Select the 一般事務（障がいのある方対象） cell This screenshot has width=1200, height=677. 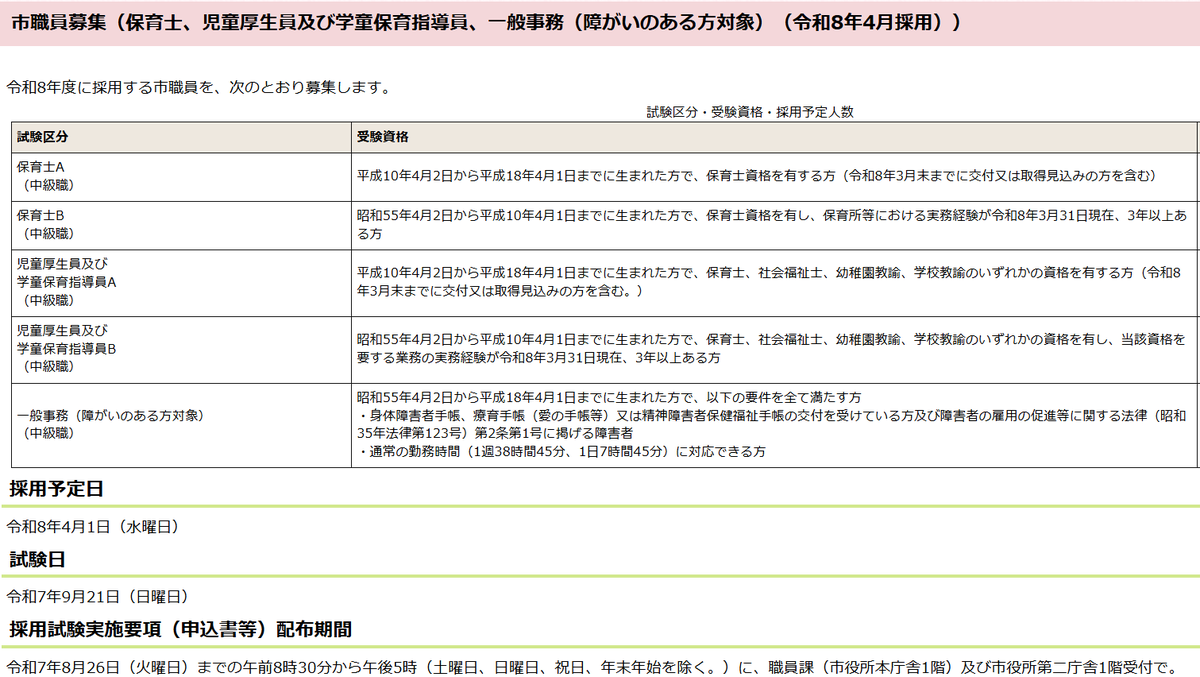click(181, 425)
